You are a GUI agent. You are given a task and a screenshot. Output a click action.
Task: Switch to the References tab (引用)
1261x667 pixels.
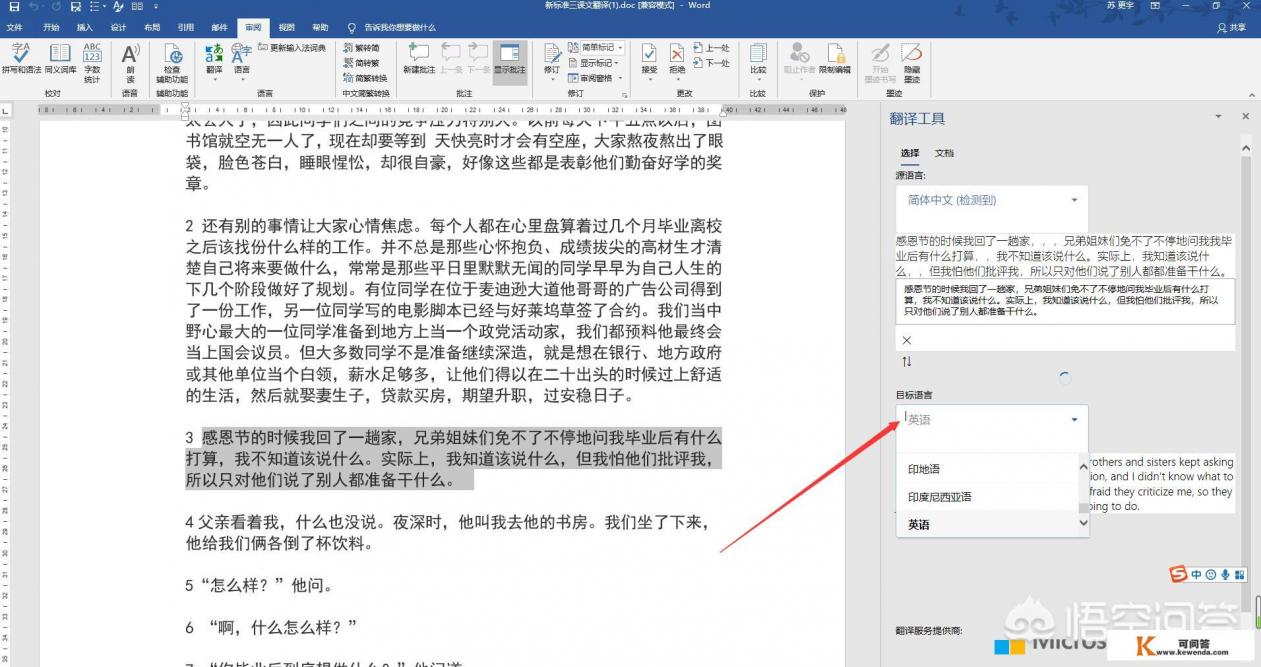[x=185, y=27]
